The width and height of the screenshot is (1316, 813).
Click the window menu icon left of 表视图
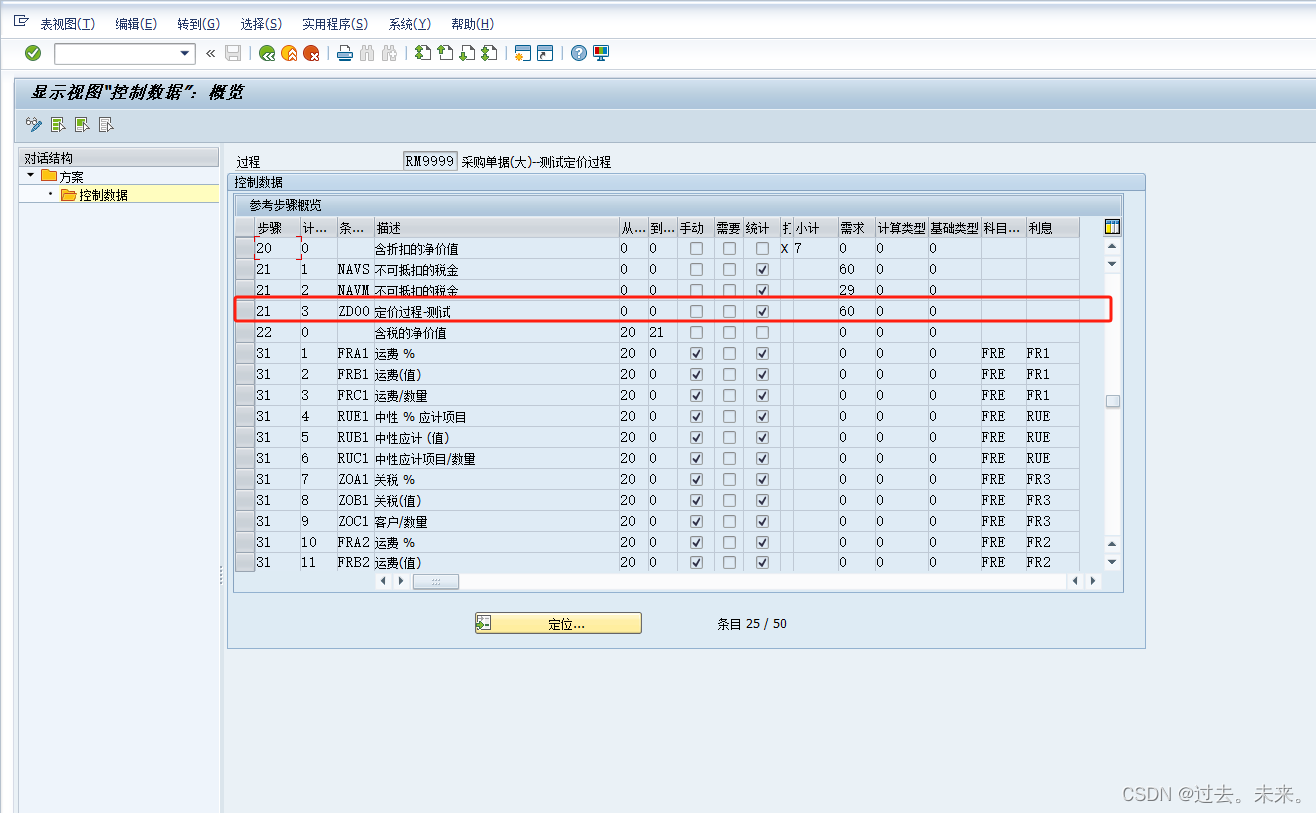click(x=21, y=22)
